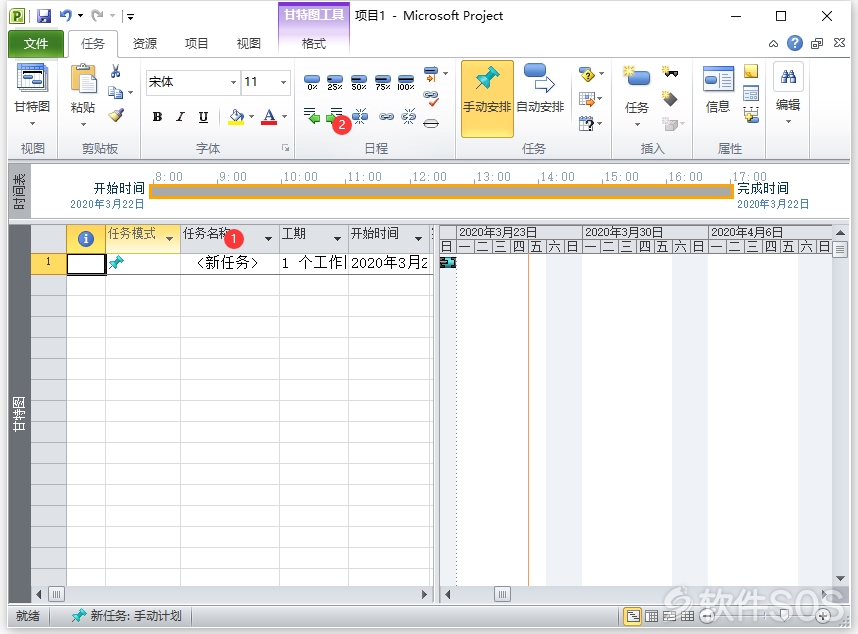Open the task Mode calendar icon
The height and width of the screenshot is (634, 858).
pos(587,124)
